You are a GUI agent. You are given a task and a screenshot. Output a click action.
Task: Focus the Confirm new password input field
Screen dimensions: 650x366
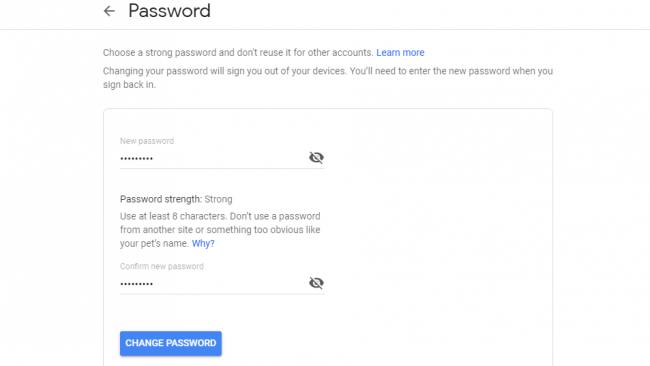point(213,284)
